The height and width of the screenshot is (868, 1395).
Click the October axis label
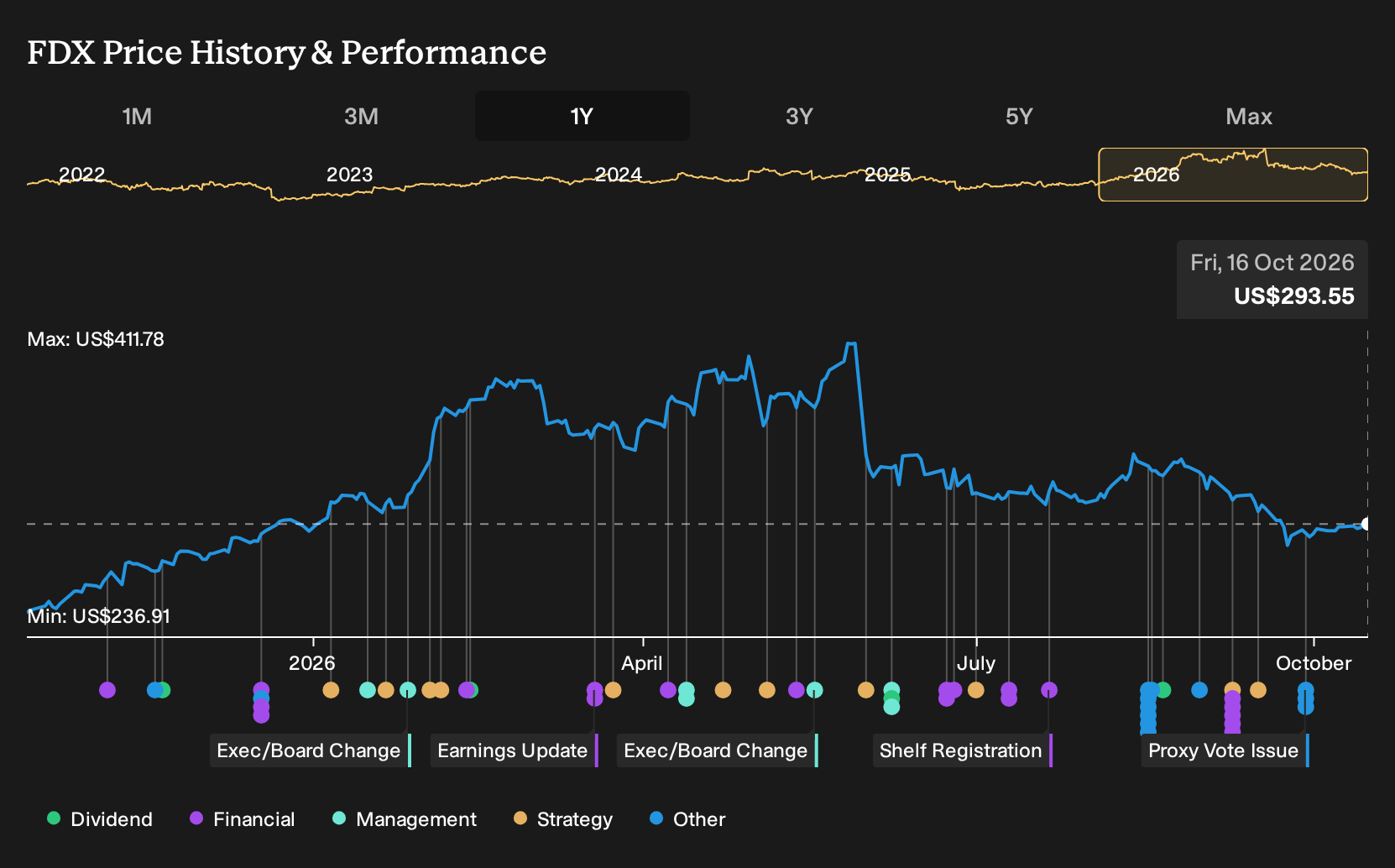tap(1314, 663)
